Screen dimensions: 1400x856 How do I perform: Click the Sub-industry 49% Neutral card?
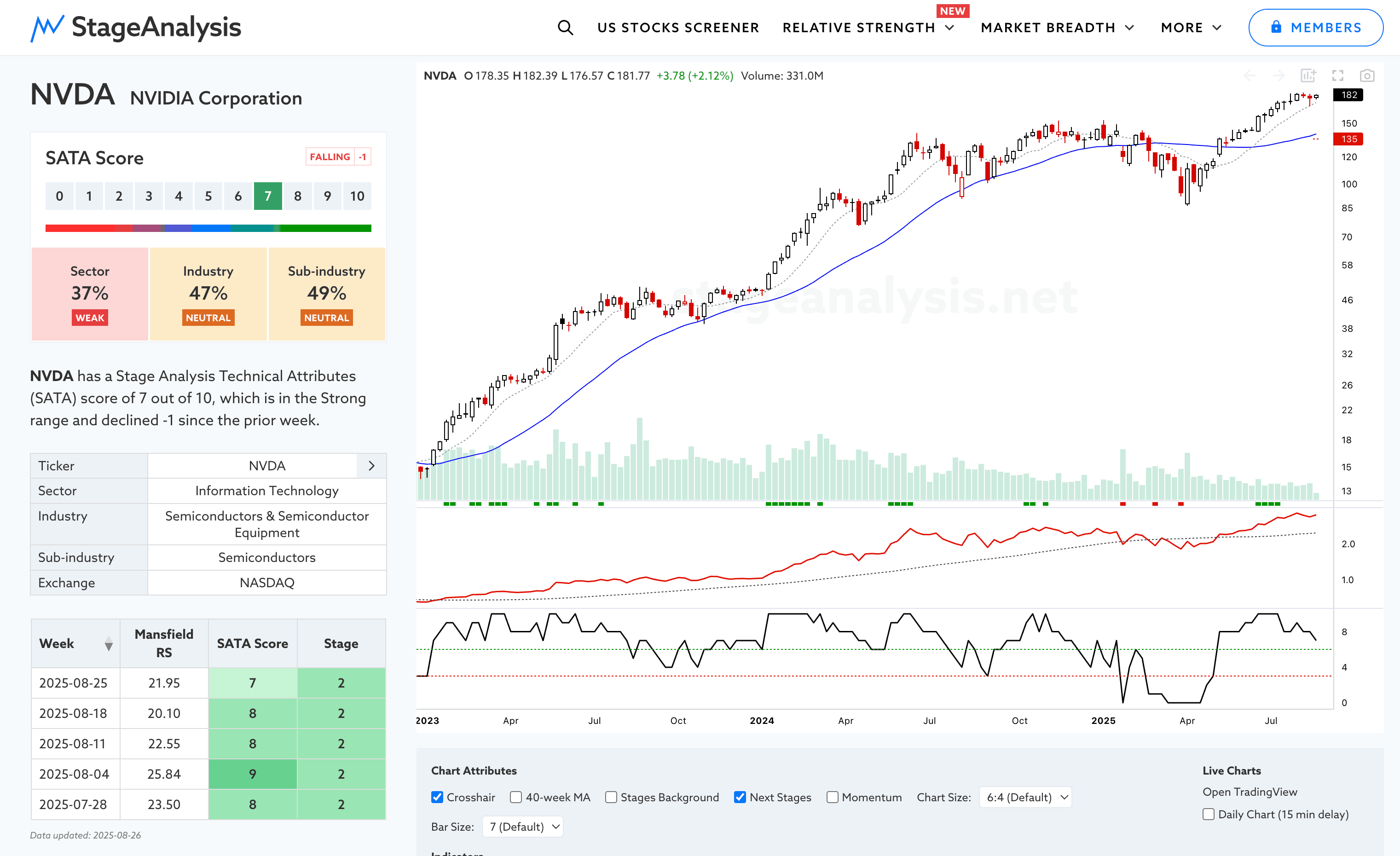pyautogui.click(x=327, y=294)
